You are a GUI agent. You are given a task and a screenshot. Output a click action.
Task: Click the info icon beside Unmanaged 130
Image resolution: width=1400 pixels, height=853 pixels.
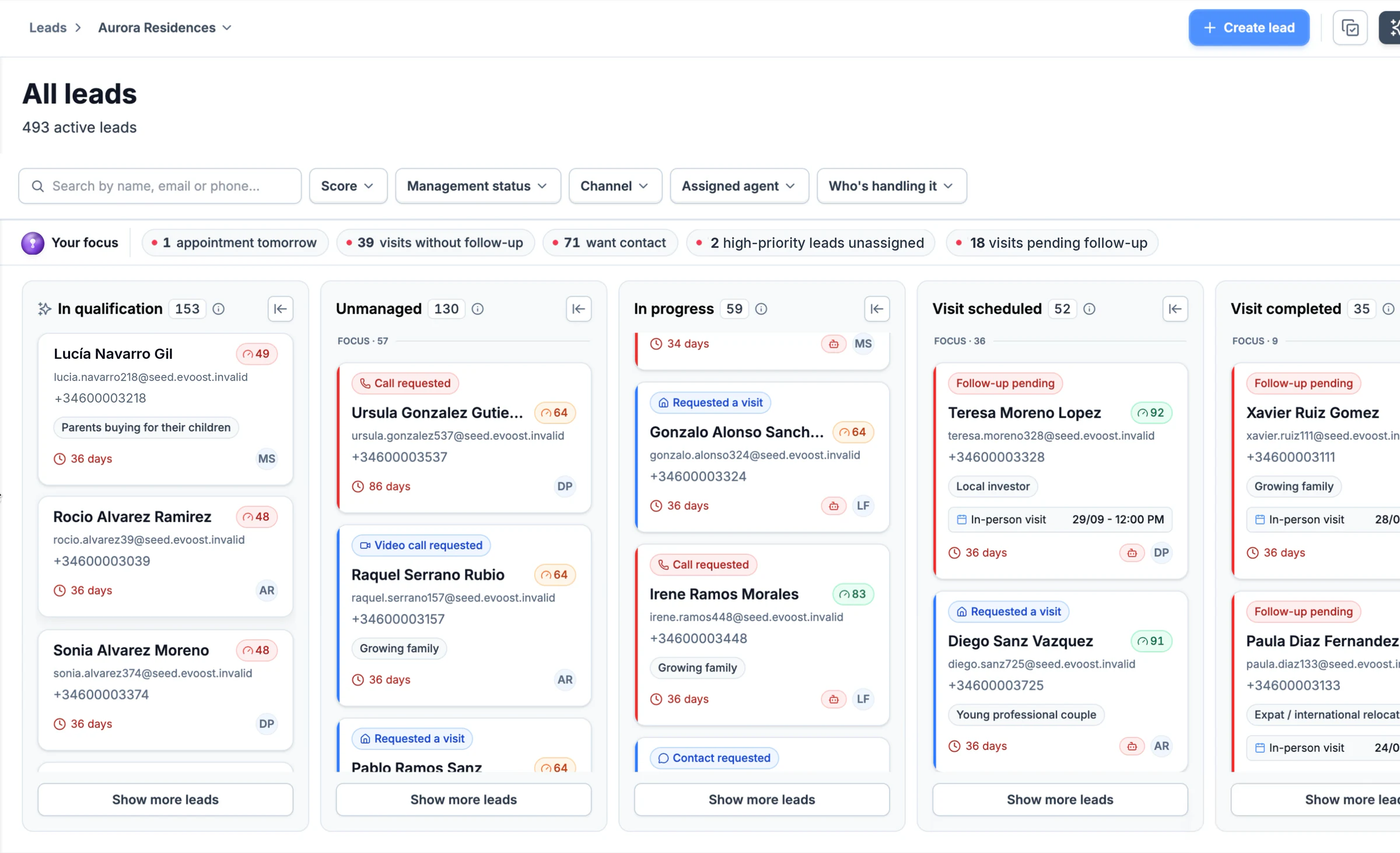coord(478,309)
